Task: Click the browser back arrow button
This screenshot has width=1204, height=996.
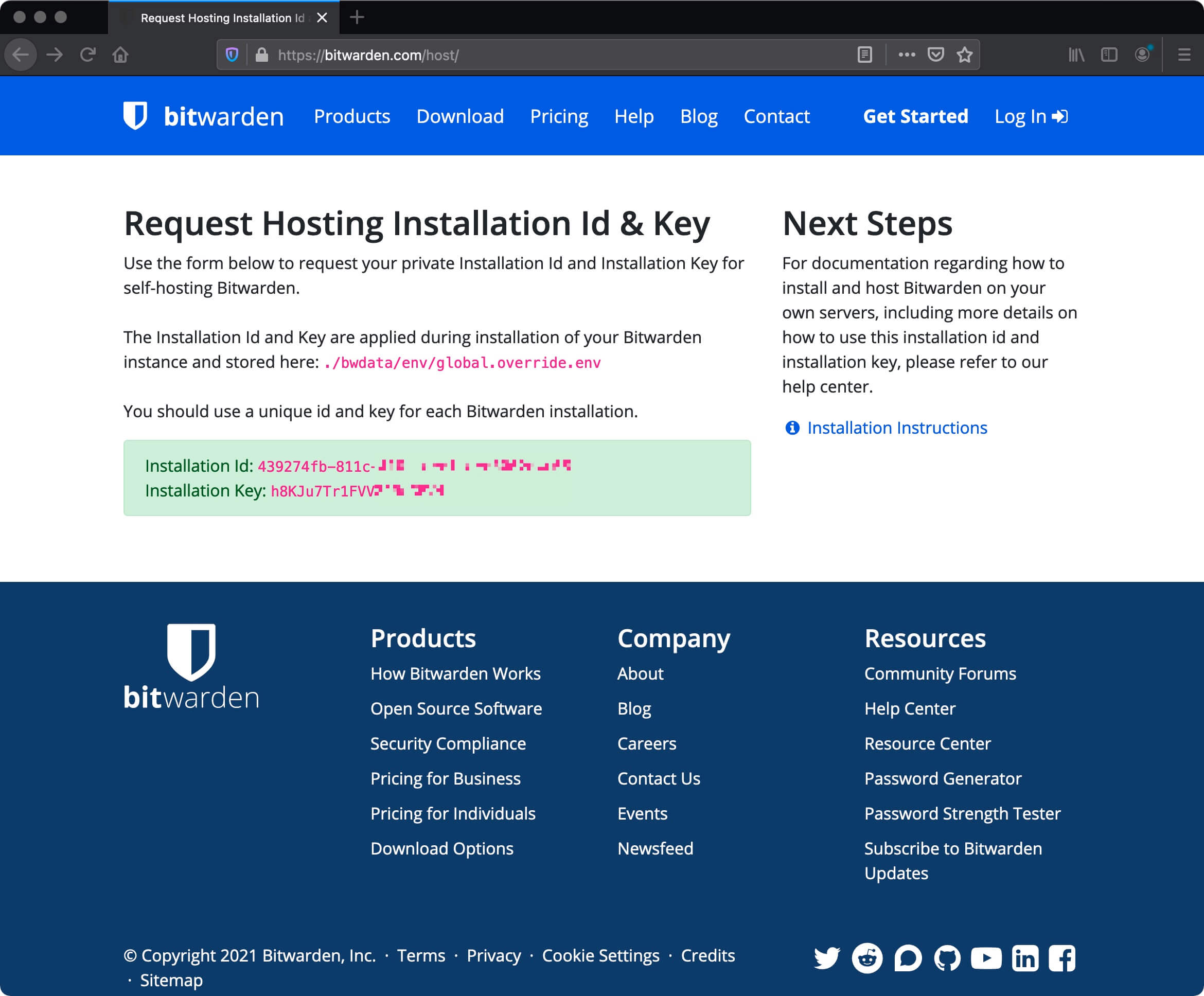Action: pos(21,55)
